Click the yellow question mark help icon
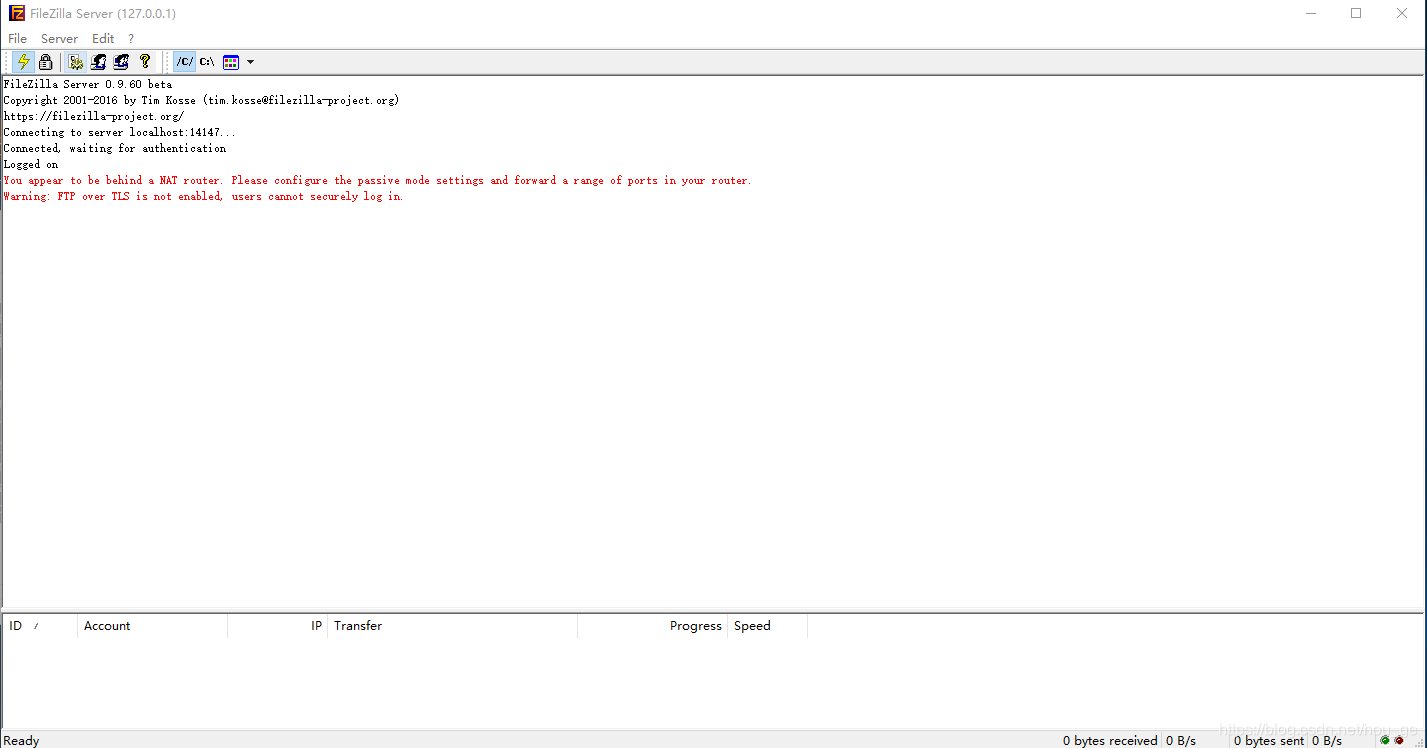Viewport: 1427px width, 748px height. 145,62
